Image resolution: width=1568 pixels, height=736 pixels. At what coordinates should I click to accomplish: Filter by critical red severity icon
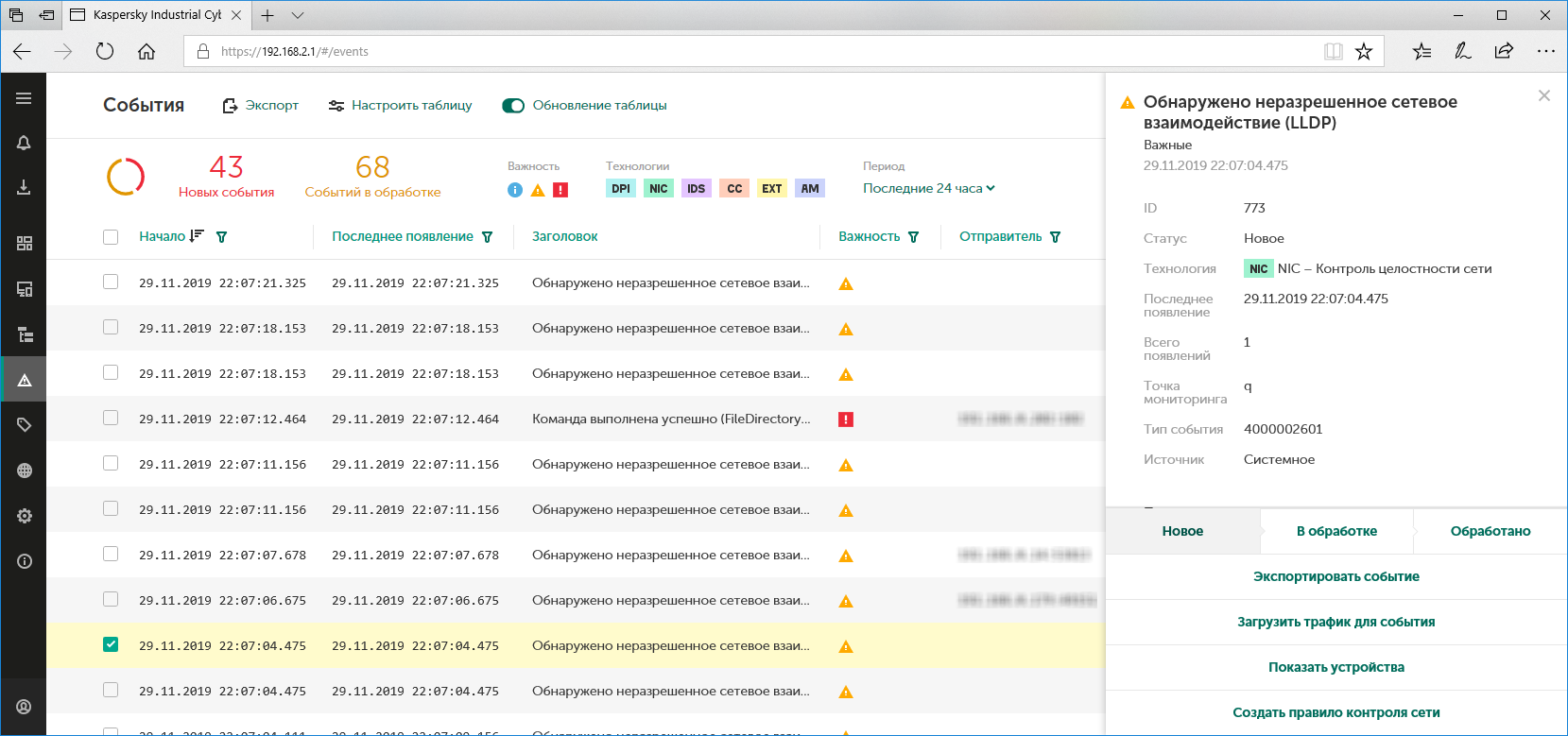point(560,190)
